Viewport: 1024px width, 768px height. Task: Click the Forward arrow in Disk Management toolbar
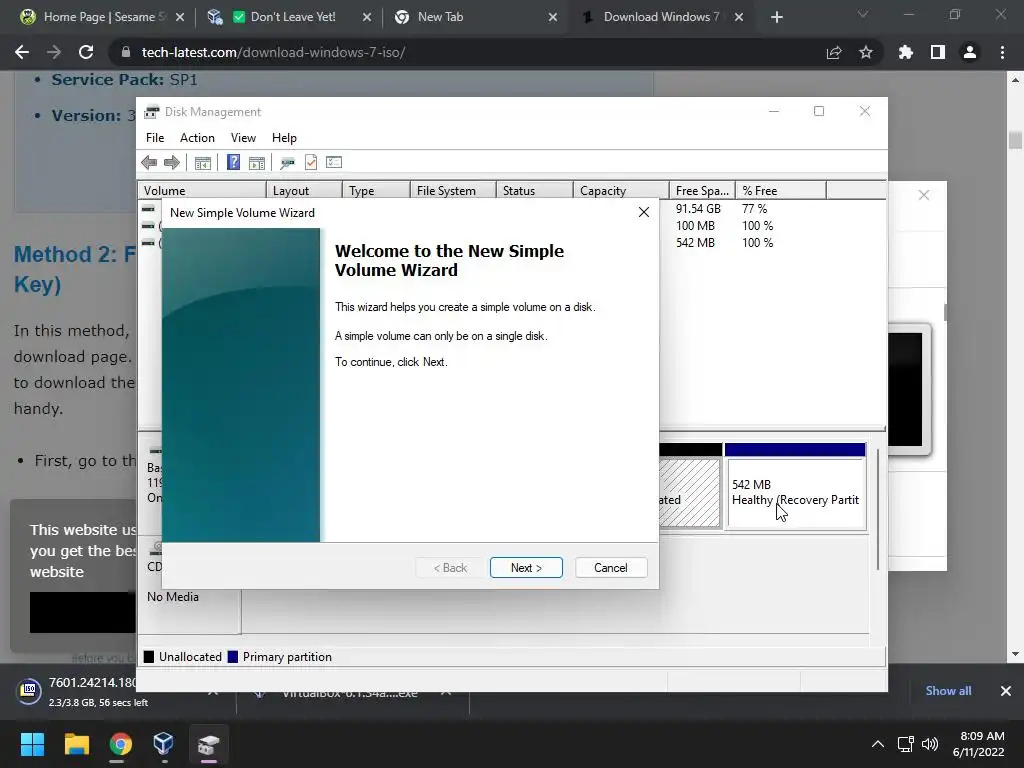coord(172,163)
